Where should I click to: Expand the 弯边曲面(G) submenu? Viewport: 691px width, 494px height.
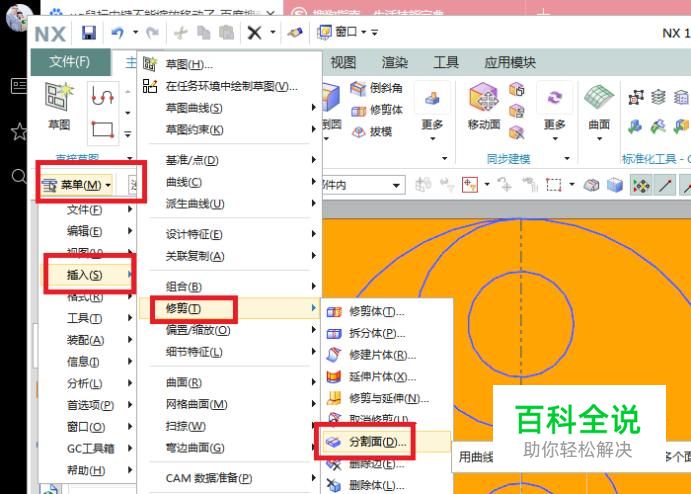coord(229,447)
